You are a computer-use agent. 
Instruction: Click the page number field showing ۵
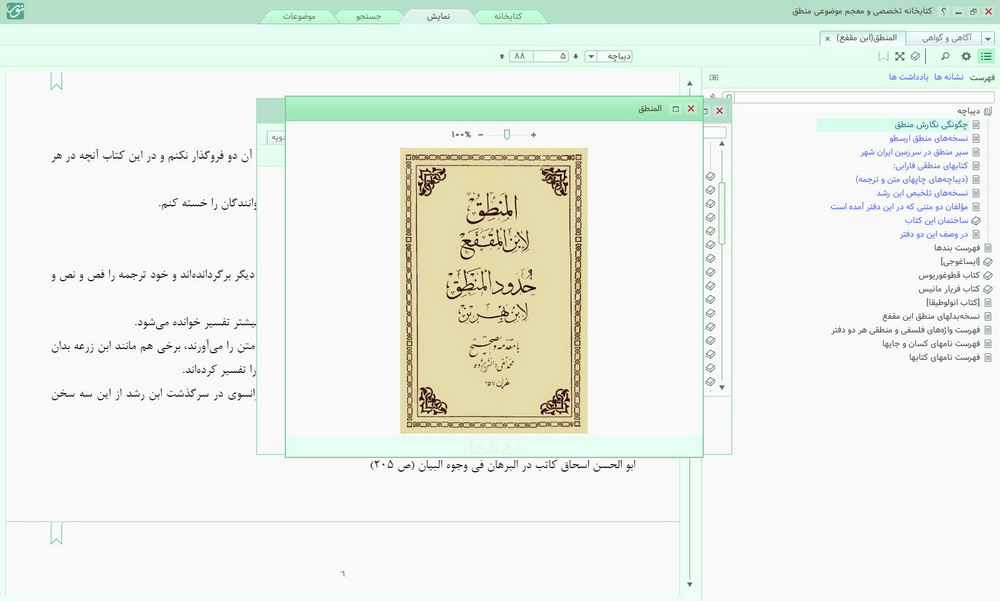click(551, 56)
